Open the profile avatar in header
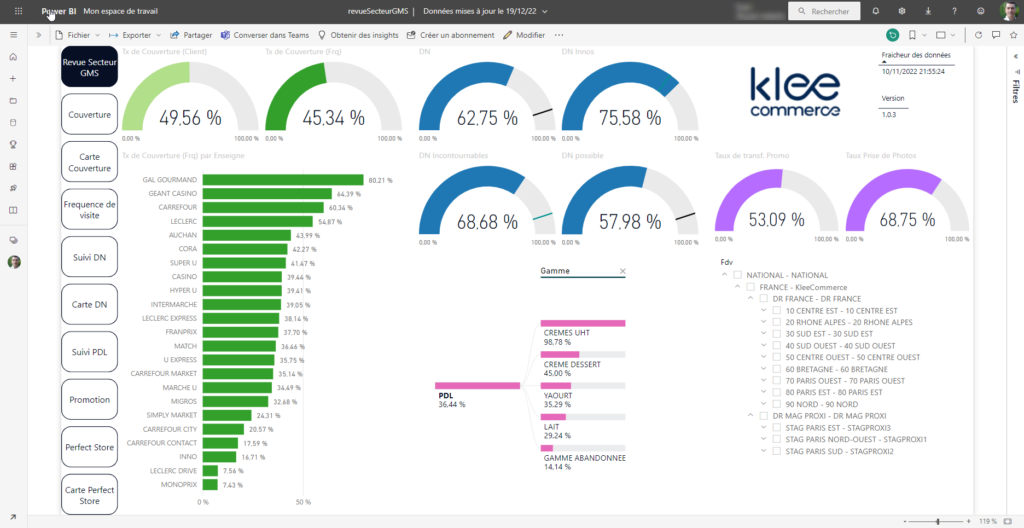The width and height of the screenshot is (1024, 528). (x=1009, y=11)
